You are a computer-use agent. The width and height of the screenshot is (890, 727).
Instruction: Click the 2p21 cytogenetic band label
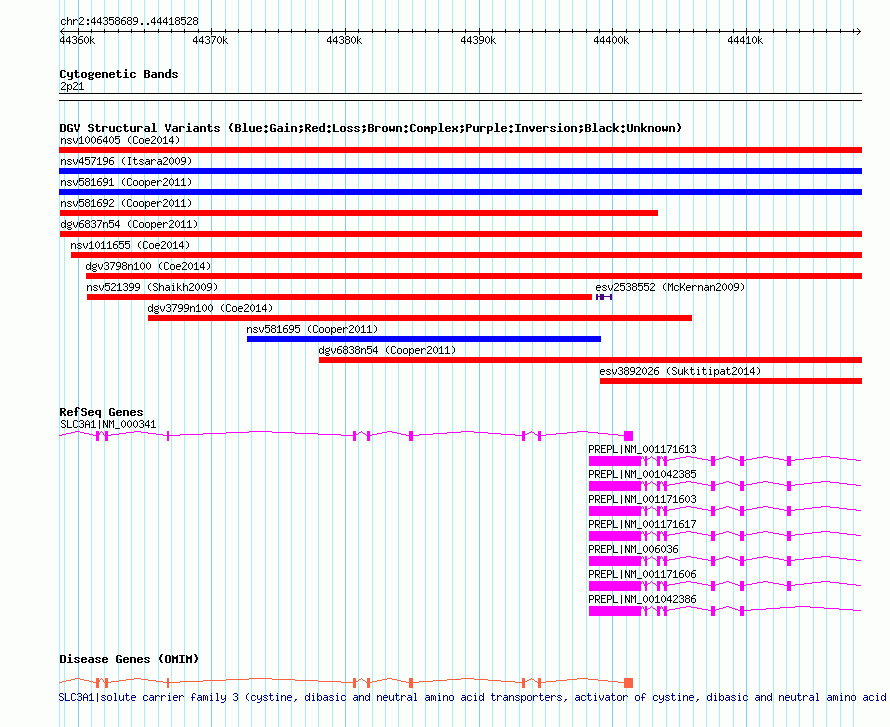[x=72, y=86]
